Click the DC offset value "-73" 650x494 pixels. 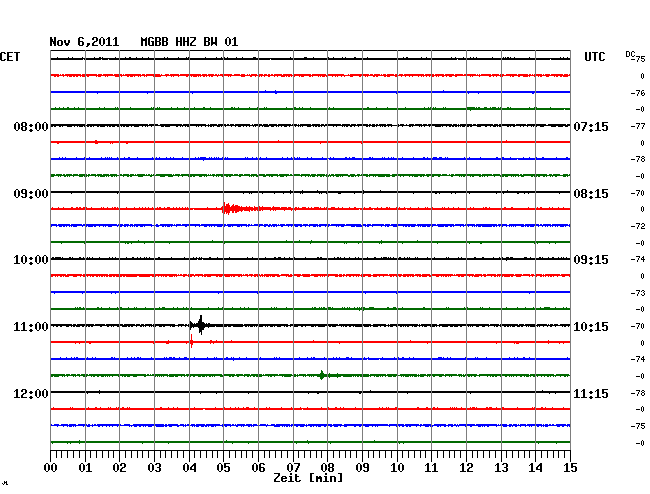coord(638,293)
